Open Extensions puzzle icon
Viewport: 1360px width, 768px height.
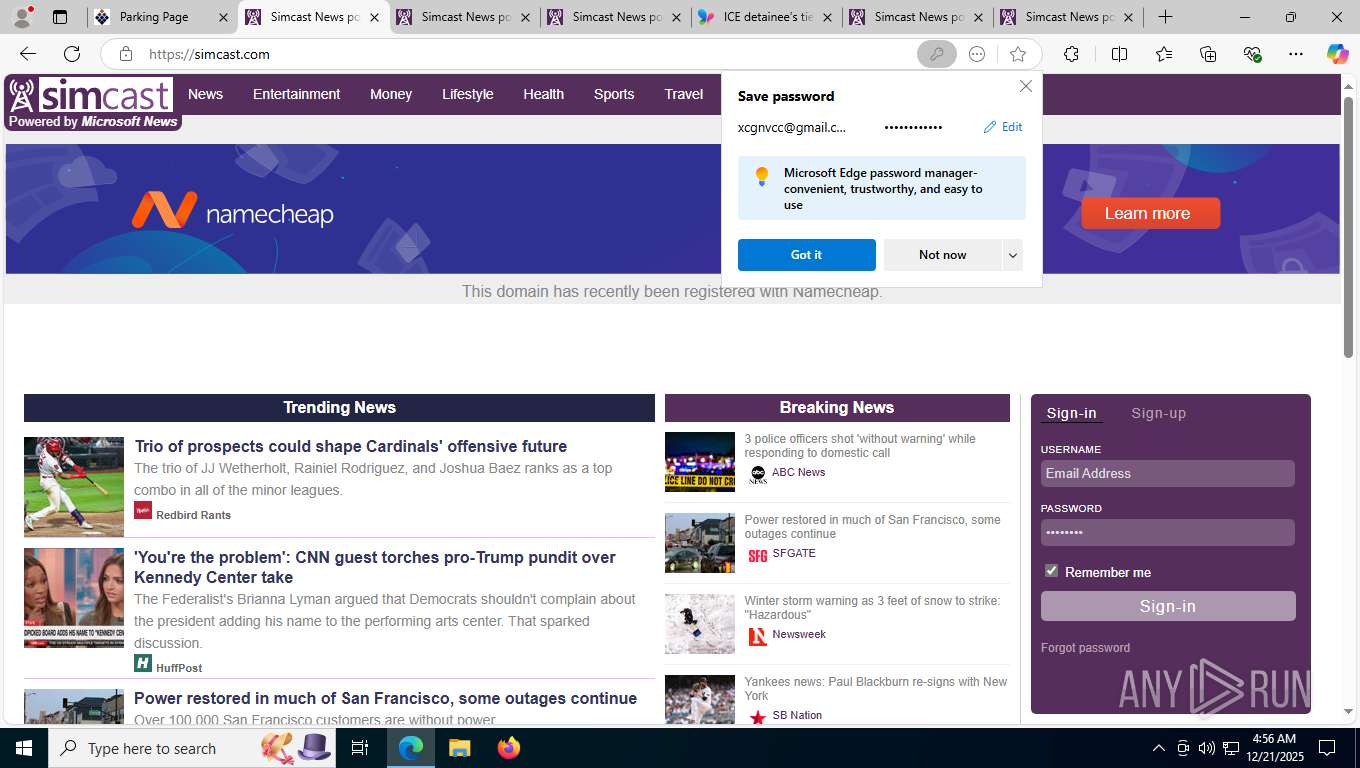[1071, 54]
